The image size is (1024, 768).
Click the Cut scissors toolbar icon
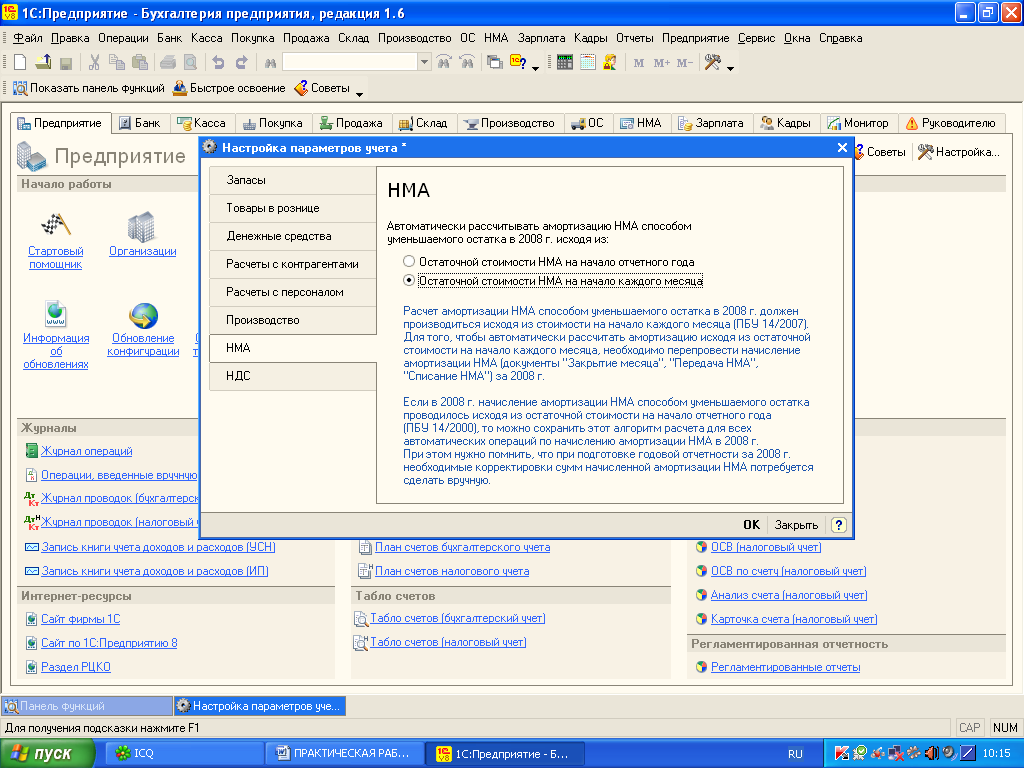pos(94,63)
